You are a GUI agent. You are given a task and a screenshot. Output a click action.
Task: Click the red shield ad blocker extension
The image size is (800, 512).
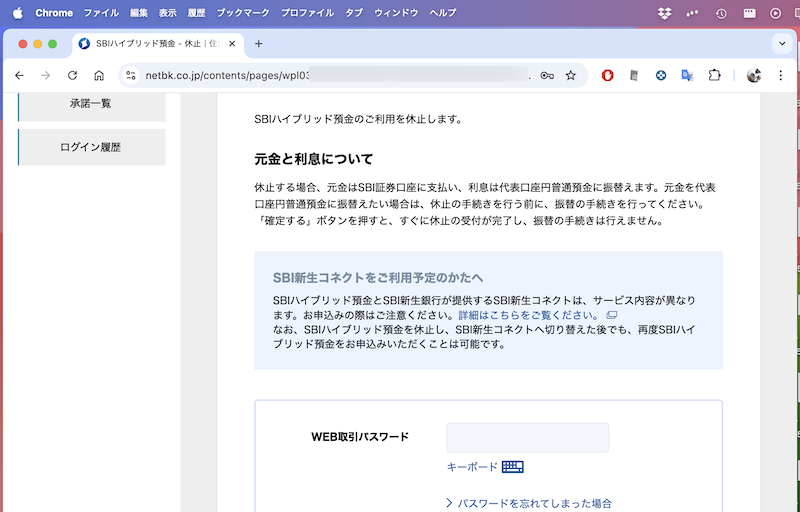[607, 75]
